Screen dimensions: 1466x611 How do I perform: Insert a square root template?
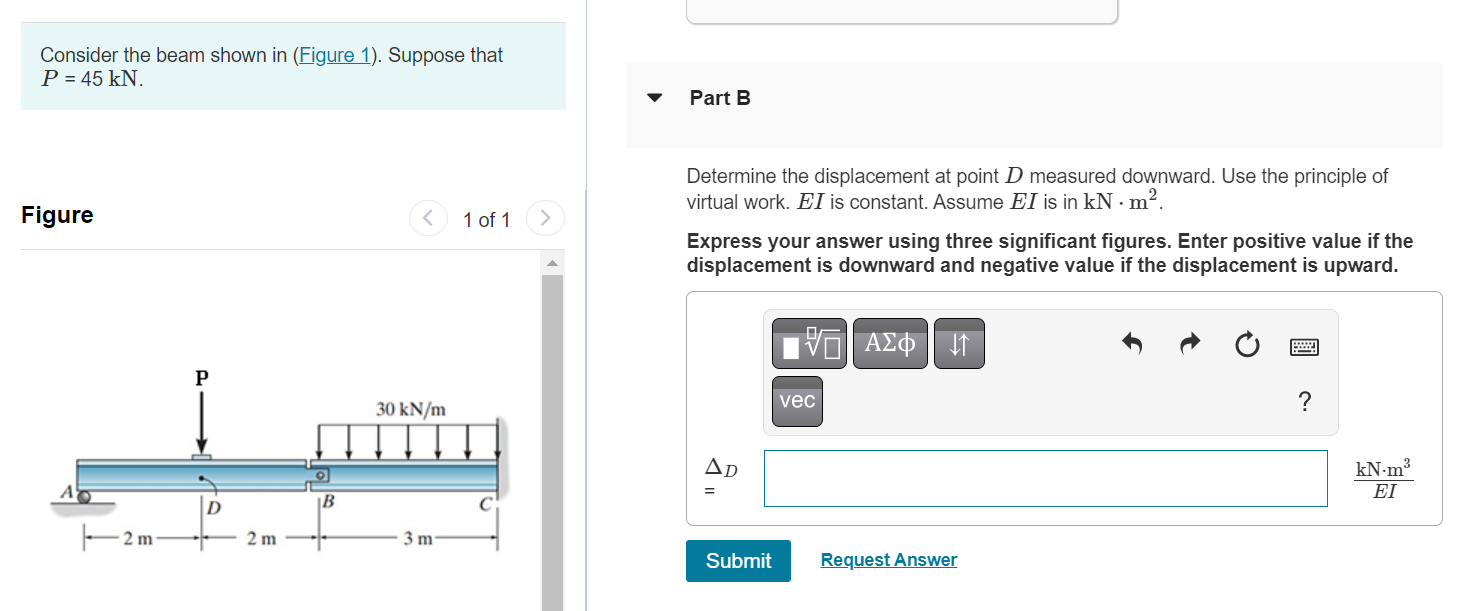pos(808,343)
